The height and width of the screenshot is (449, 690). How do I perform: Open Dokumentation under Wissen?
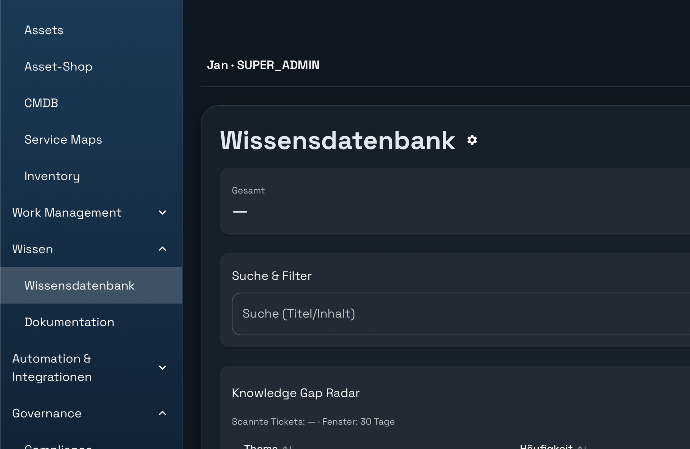click(x=69, y=322)
